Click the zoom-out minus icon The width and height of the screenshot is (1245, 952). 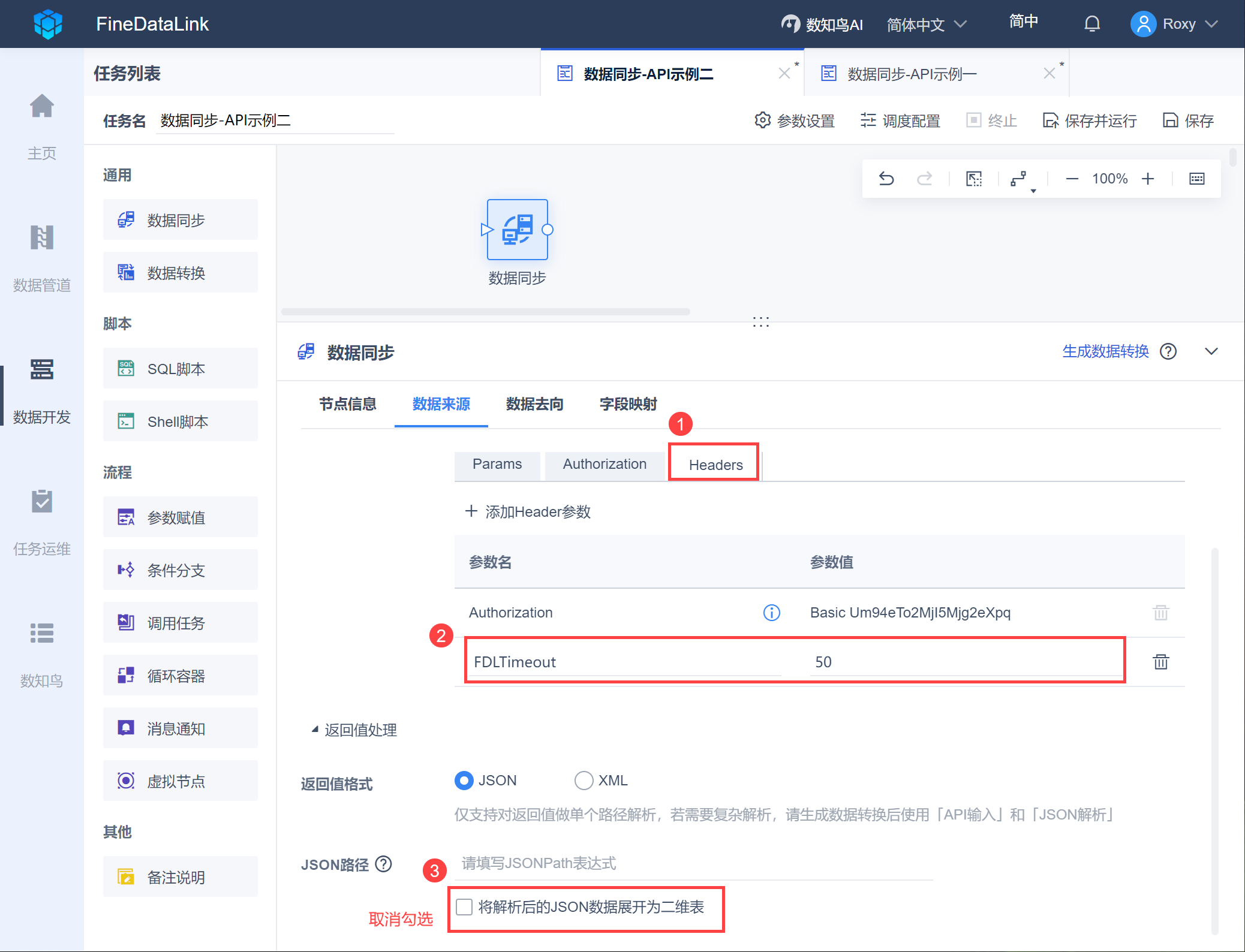1072,179
